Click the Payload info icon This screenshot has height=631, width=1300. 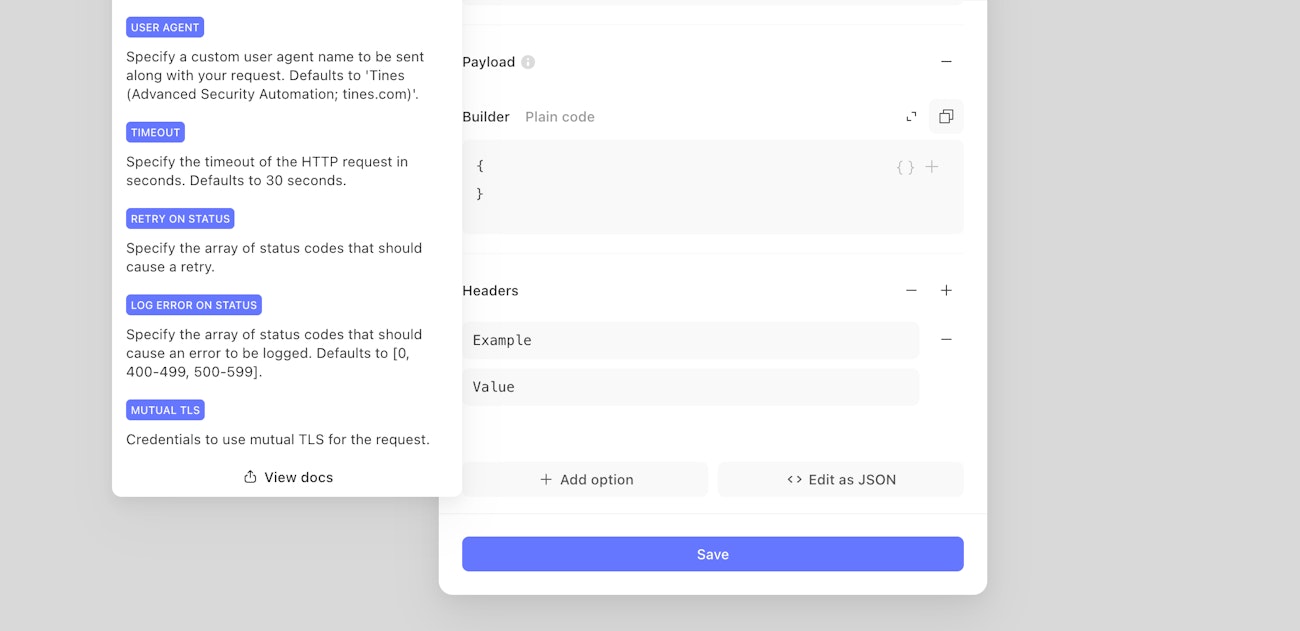coord(528,62)
